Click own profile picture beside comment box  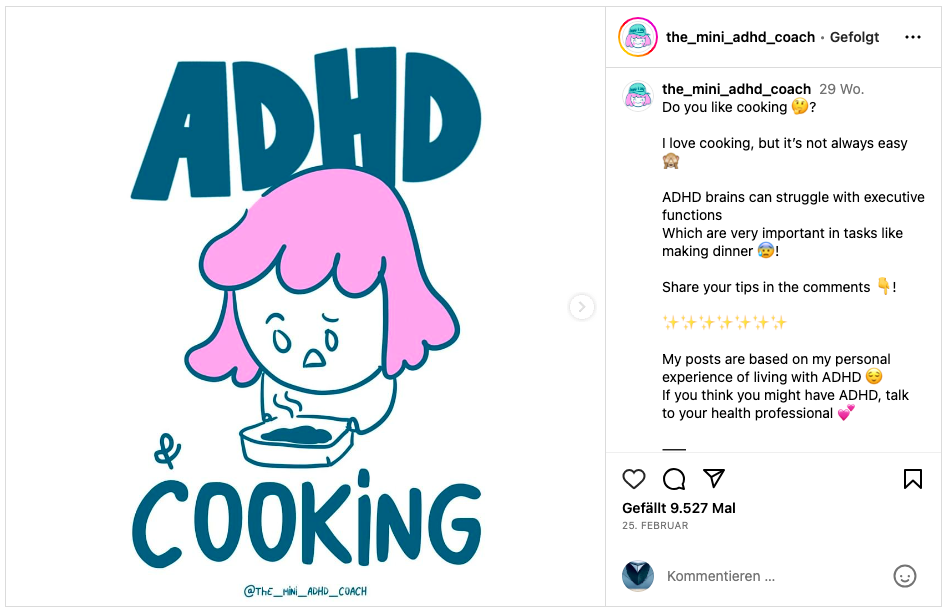638,576
